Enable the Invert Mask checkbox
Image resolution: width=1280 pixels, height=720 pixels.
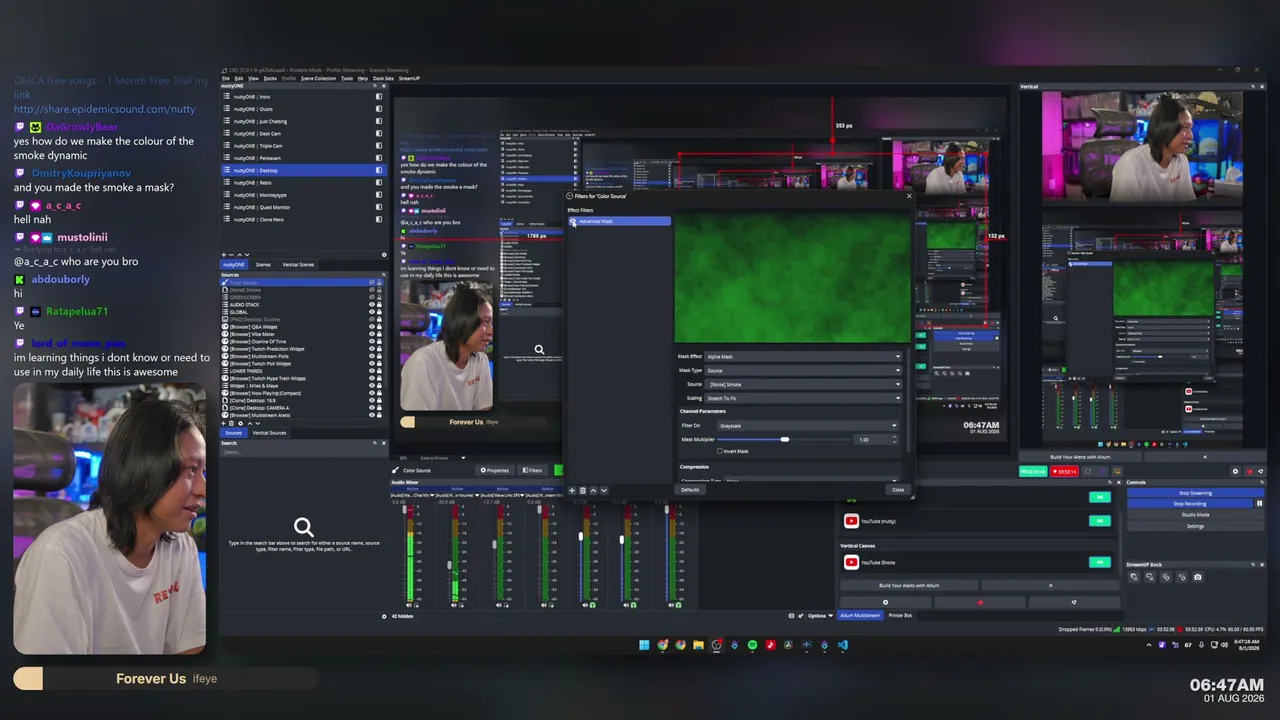tap(721, 451)
